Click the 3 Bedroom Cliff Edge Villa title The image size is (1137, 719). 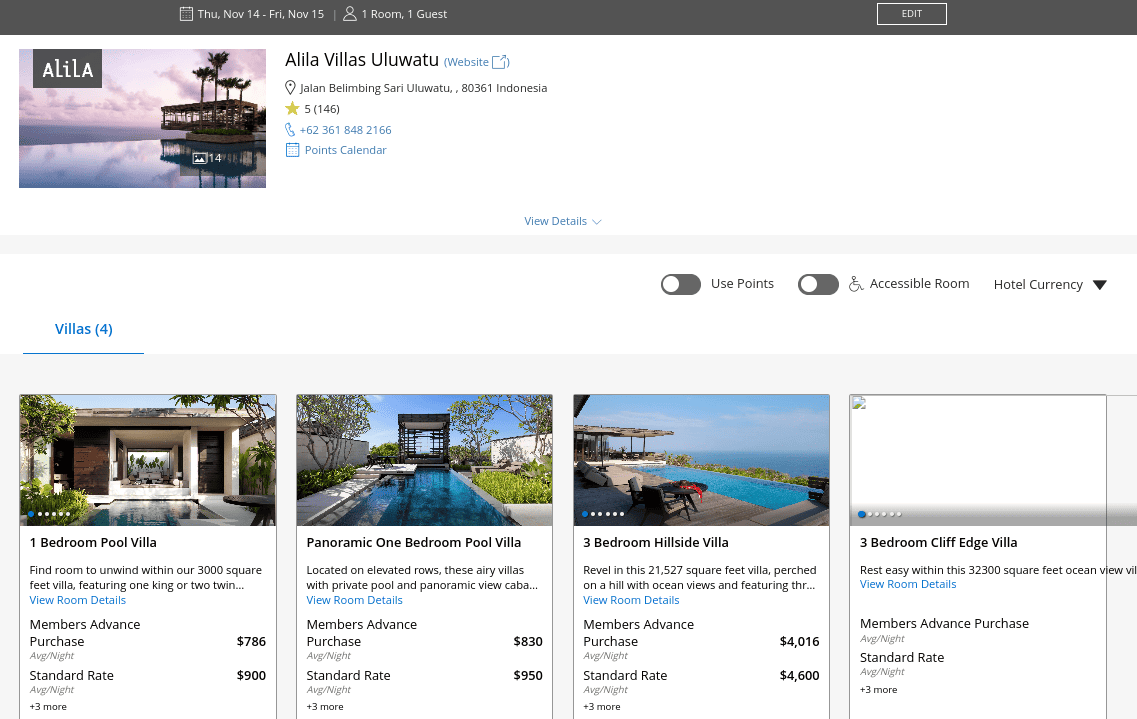point(938,542)
